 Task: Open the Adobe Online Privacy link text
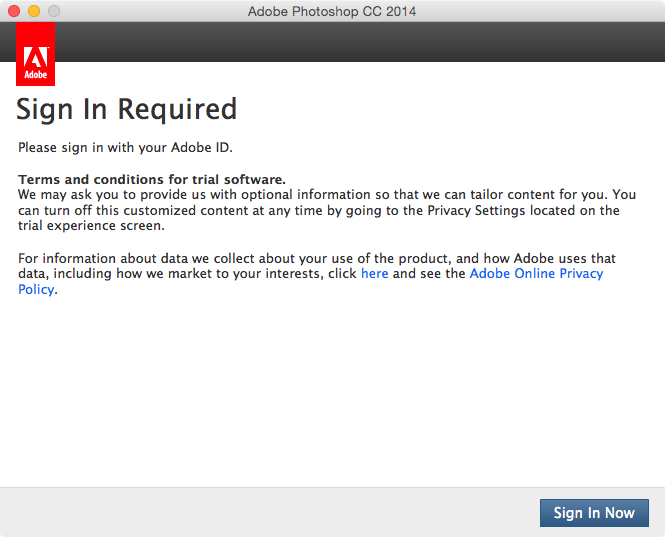pos(536,274)
